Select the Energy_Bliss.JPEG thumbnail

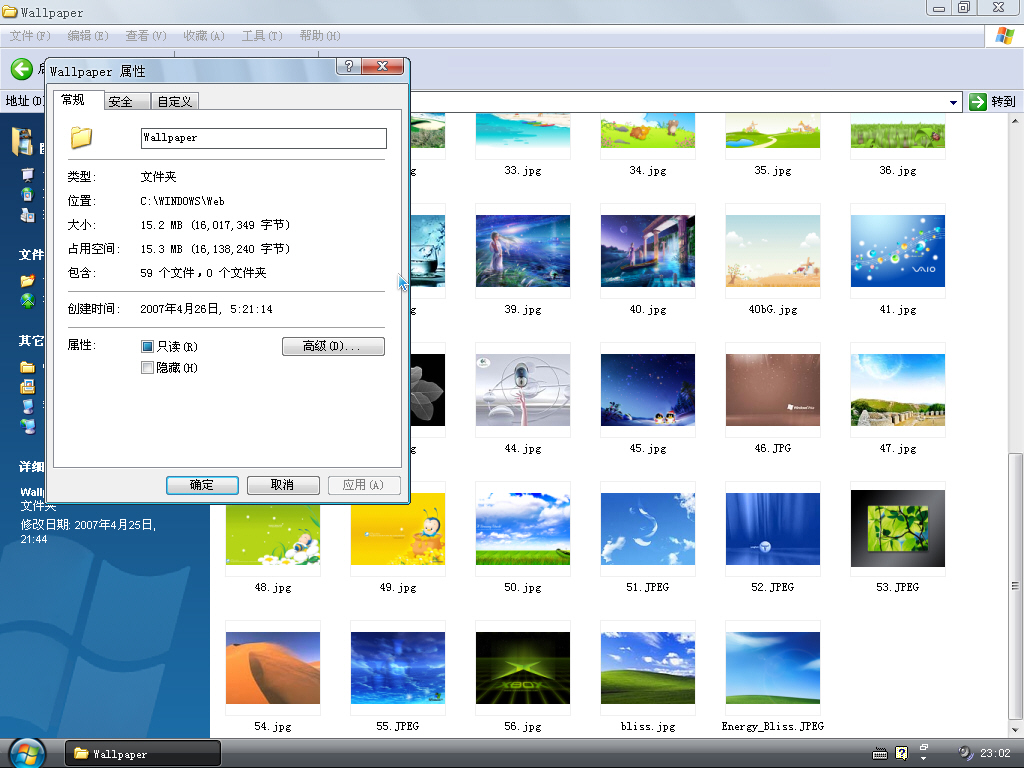pyautogui.click(x=773, y=668)
